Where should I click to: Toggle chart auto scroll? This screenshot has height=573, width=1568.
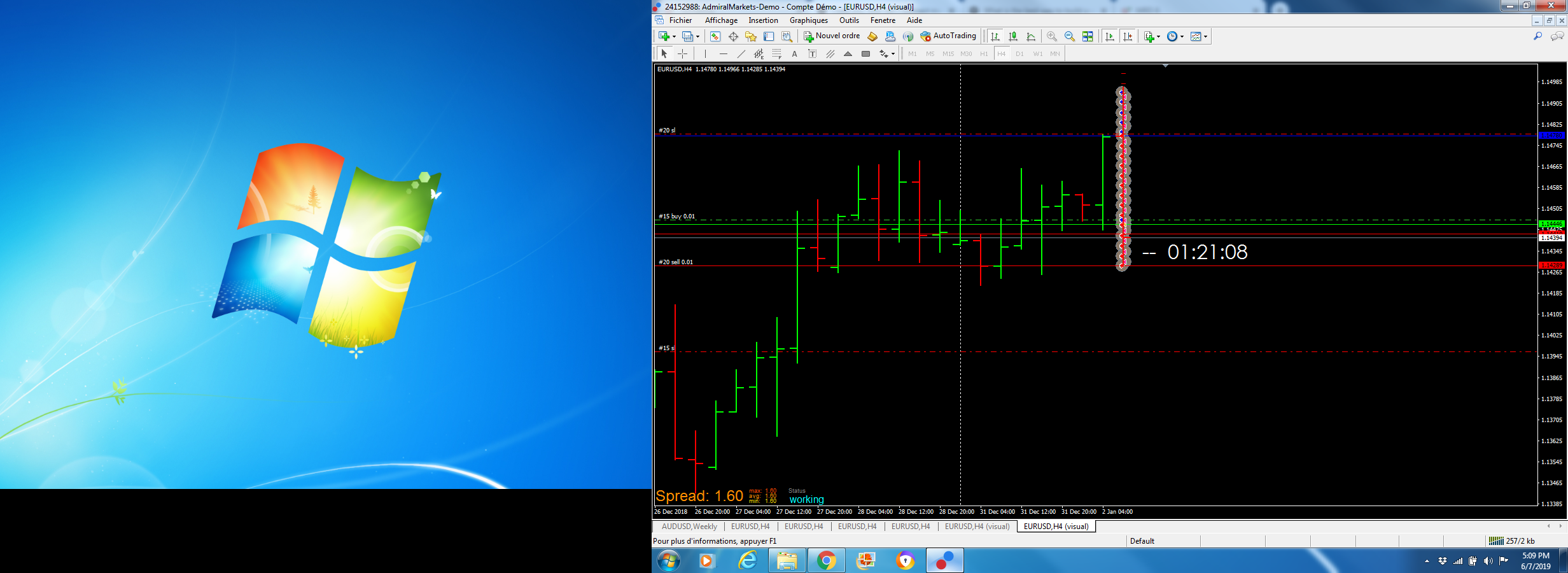click(1110, 36)
